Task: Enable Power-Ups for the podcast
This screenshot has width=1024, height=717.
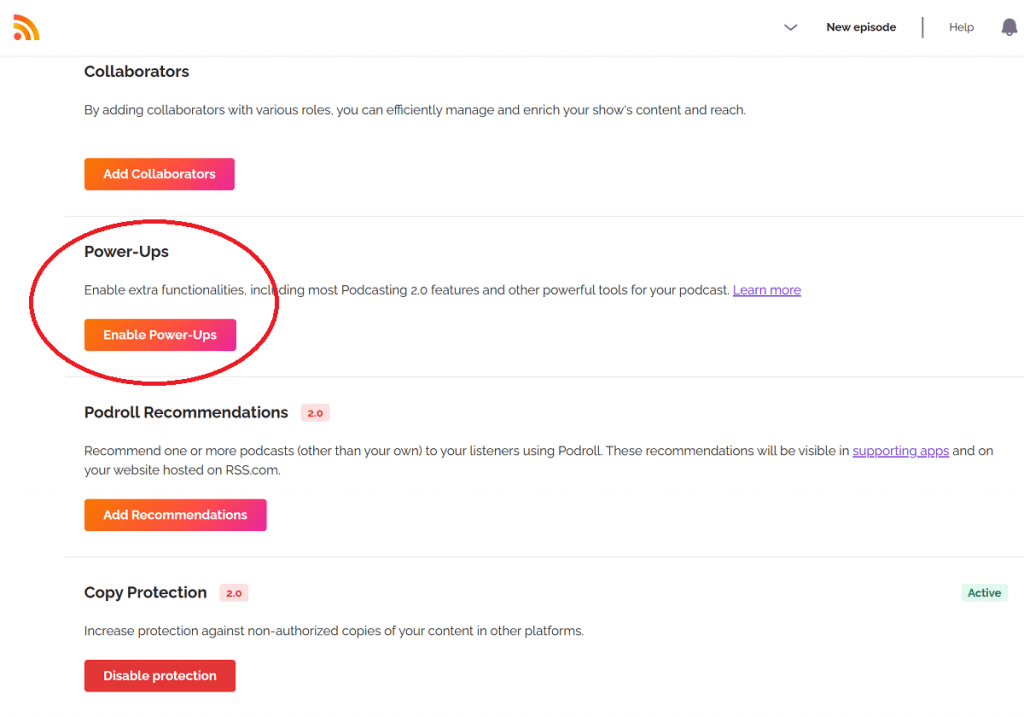Action: coord(160,335)
